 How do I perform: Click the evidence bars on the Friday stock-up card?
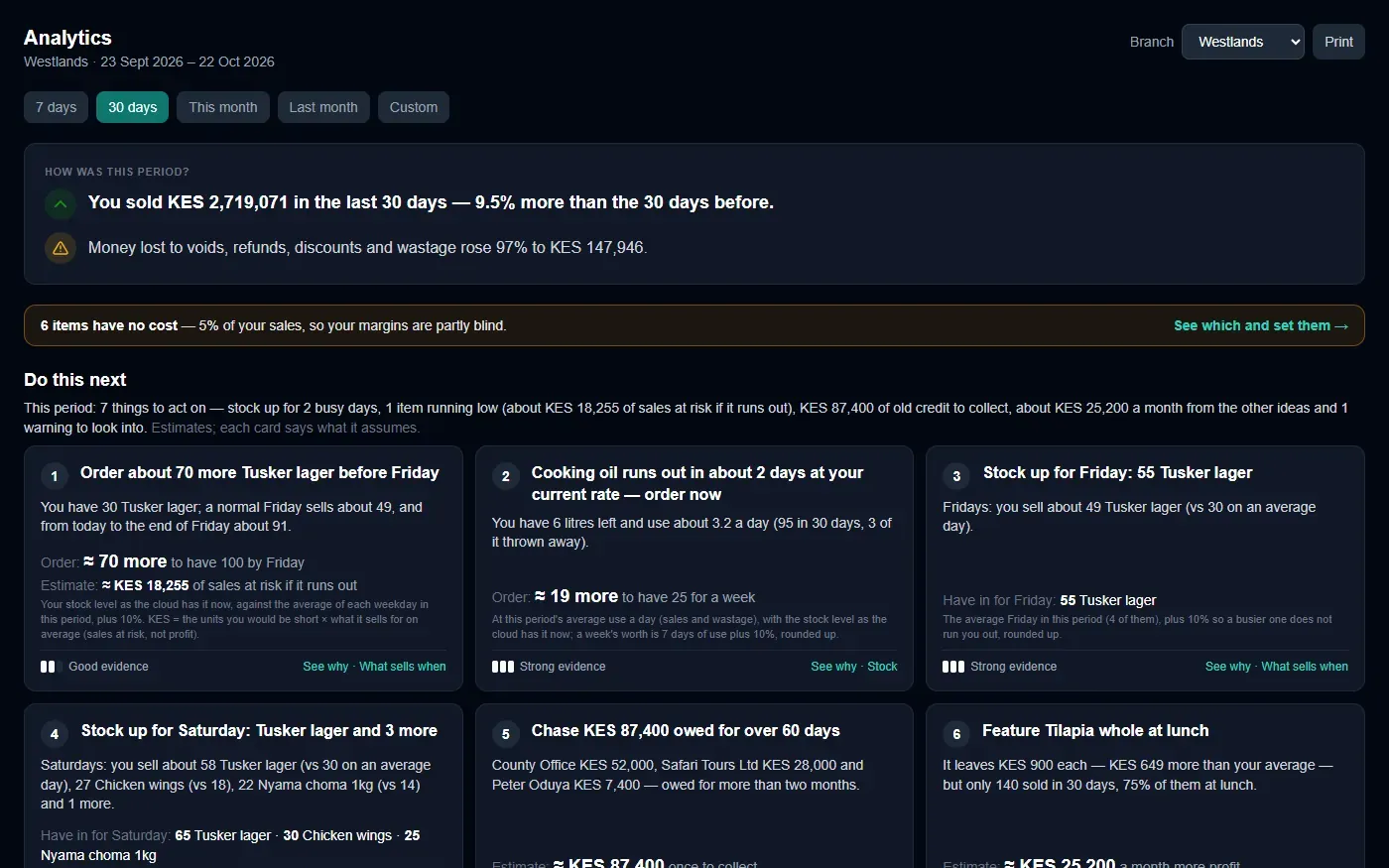pos(953,667)
